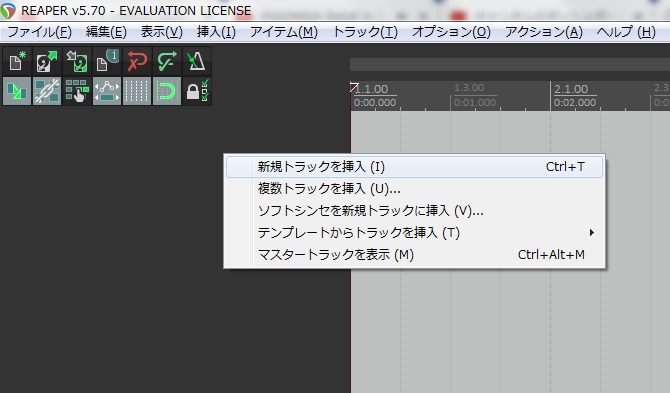Click timeline ruler at 1.1.00

[x=371, y=89]
